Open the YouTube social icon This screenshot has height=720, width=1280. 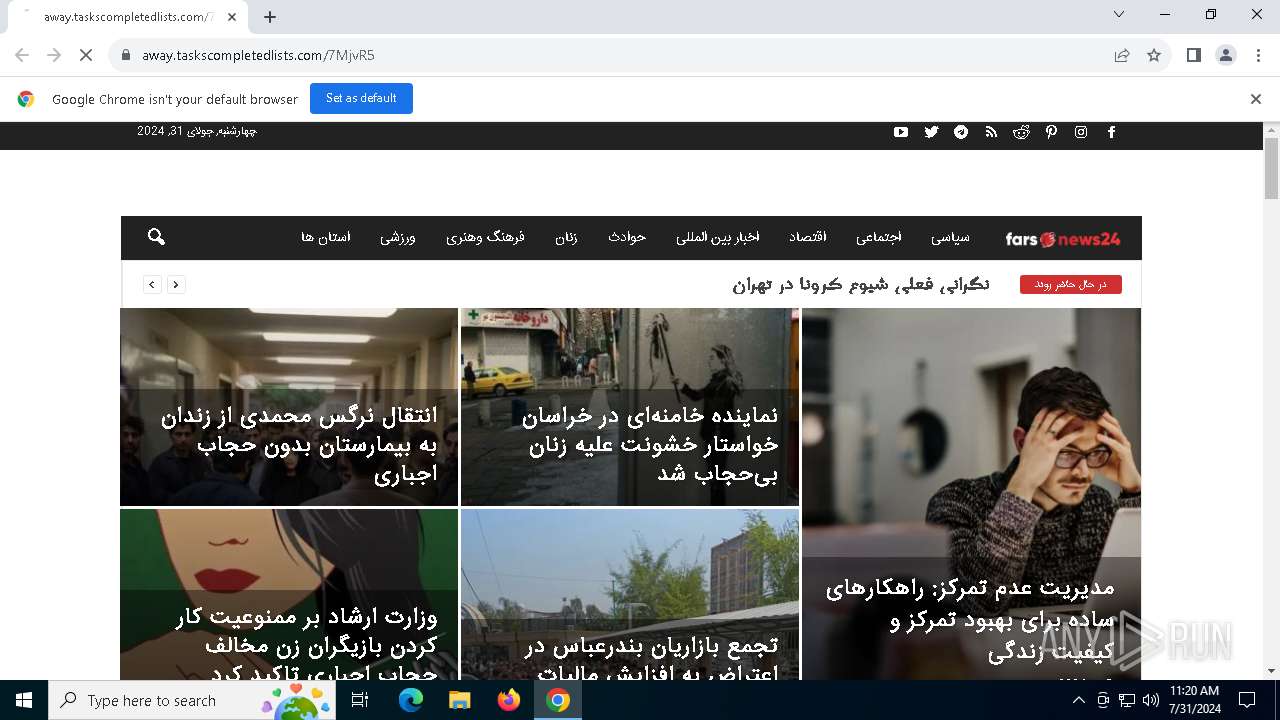[x=901, y=132]
